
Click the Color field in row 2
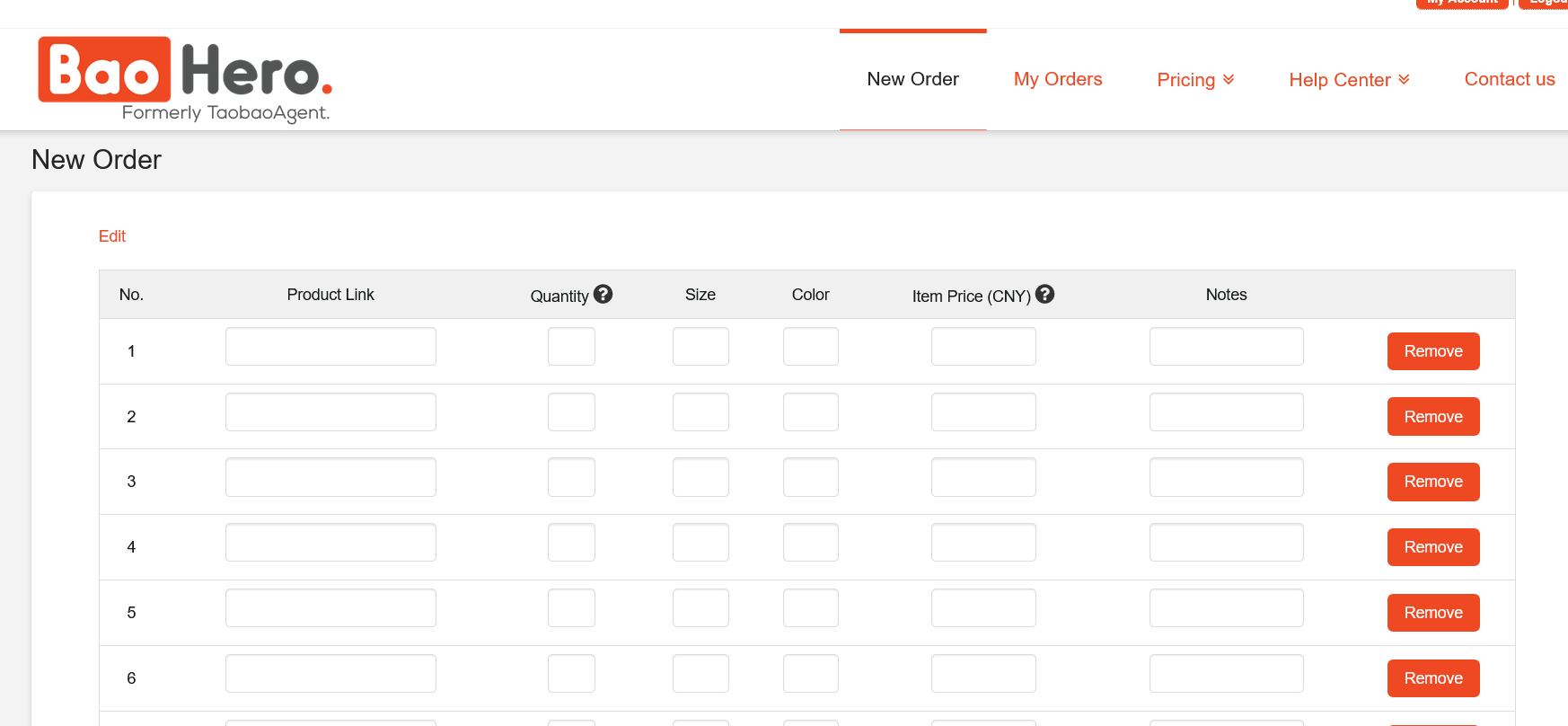point(811,412)
